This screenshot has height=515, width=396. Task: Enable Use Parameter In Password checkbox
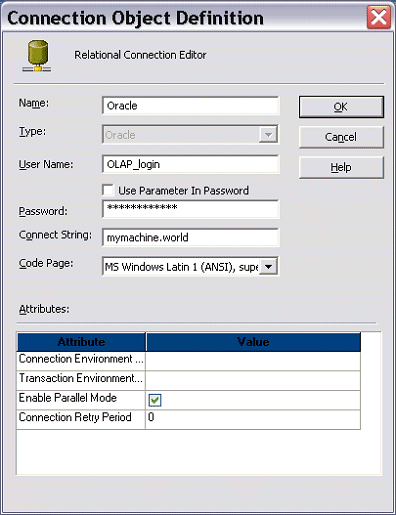tap(108, 190)
